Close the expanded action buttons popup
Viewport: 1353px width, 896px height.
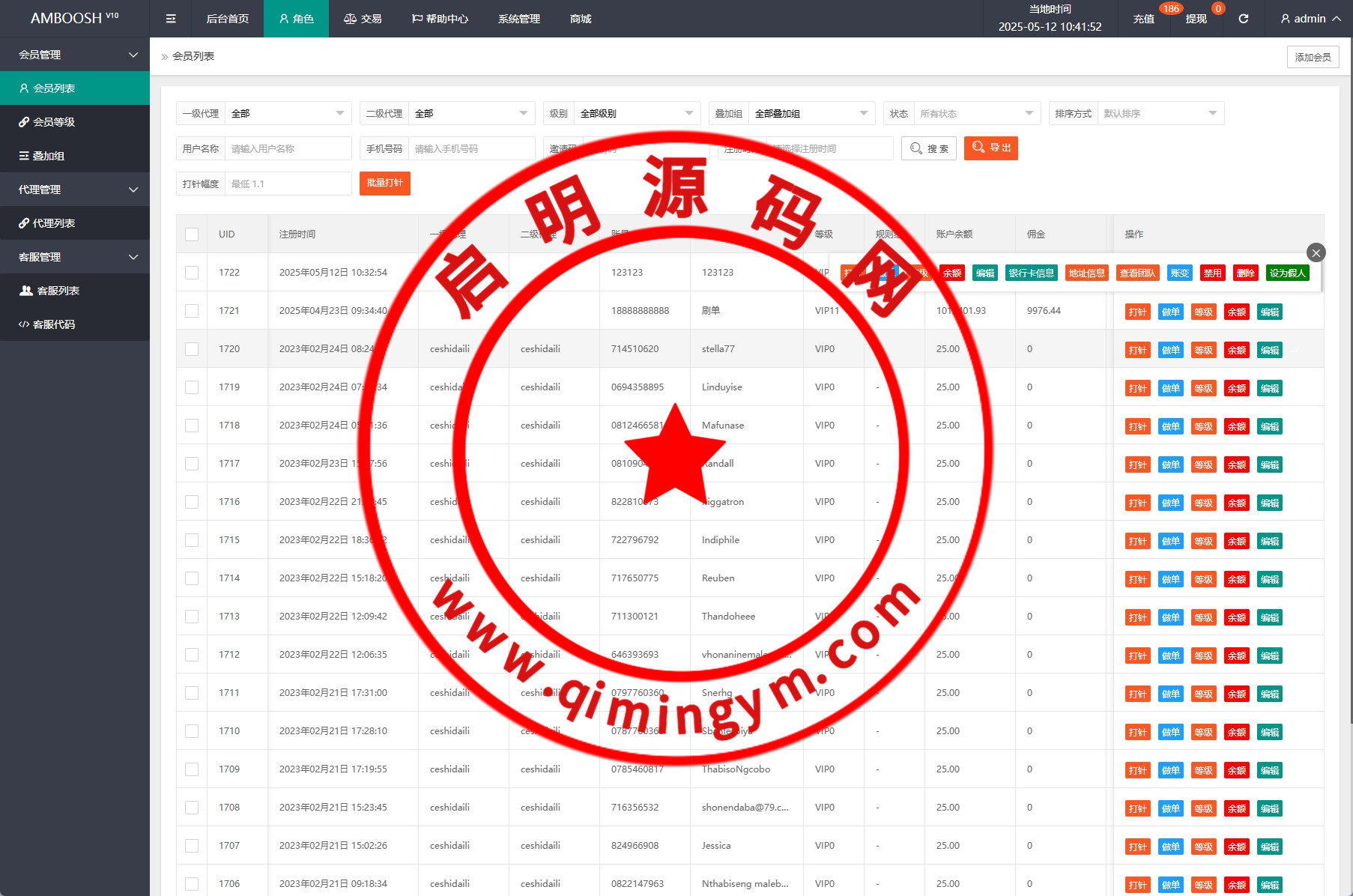pyautogui.click(x=1316, y=253)
